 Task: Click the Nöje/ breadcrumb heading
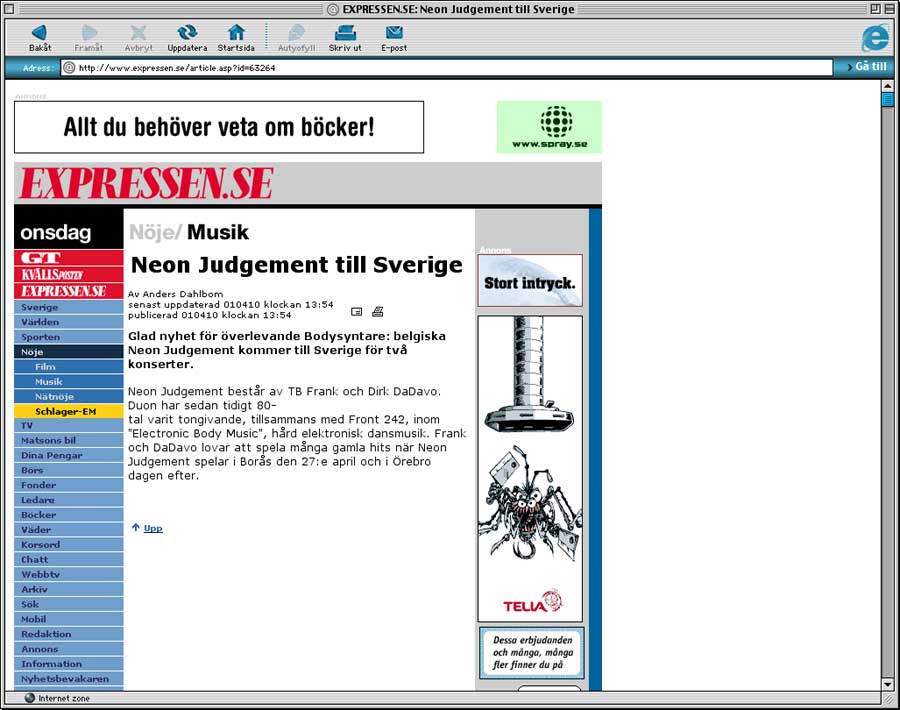point(156,232)
